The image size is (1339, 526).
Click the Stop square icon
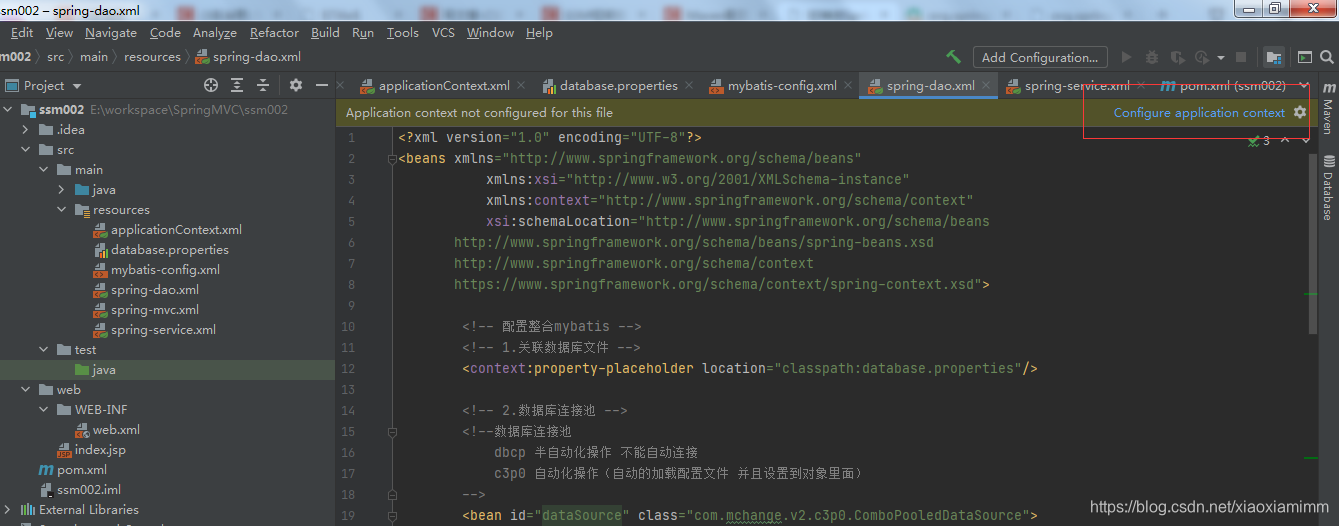(x=1241, y=58)
